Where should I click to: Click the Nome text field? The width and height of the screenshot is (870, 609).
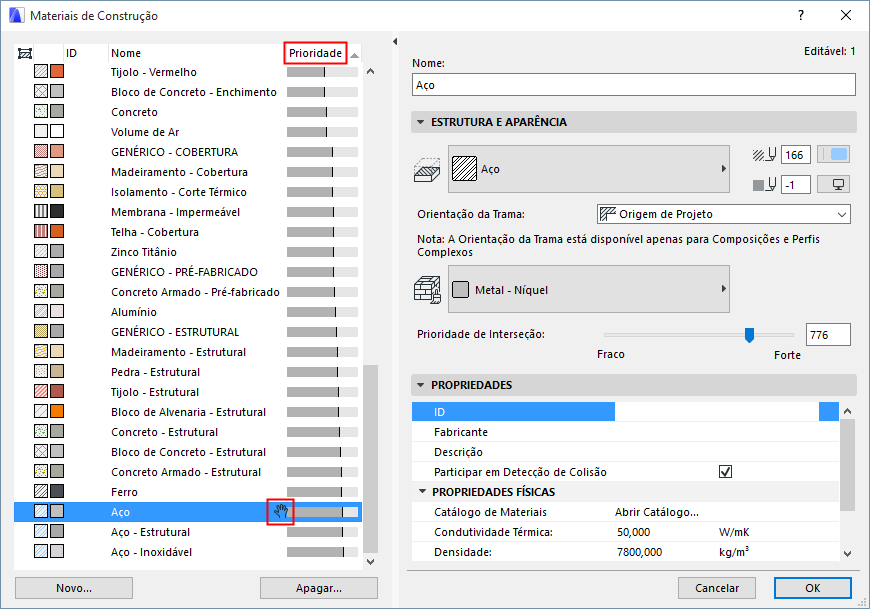[x=634, y=85]
